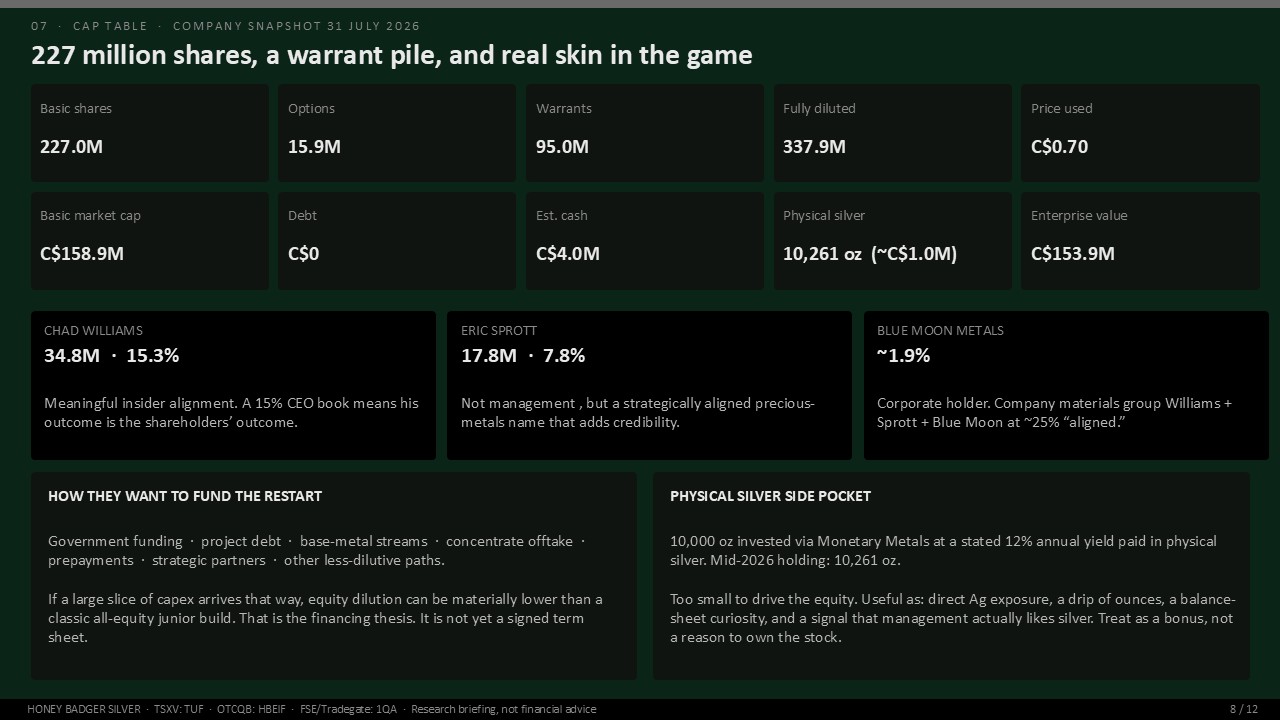The width and height of the screenshot is (1280, 720).
Task: Select the Enterprise value C$153.9M card
Action: (1140, 241)
